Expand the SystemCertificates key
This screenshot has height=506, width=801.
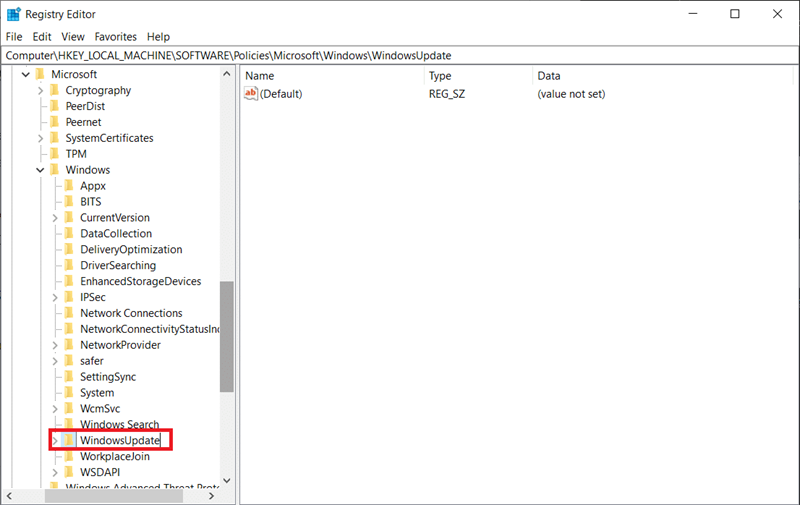click(40, 138)
